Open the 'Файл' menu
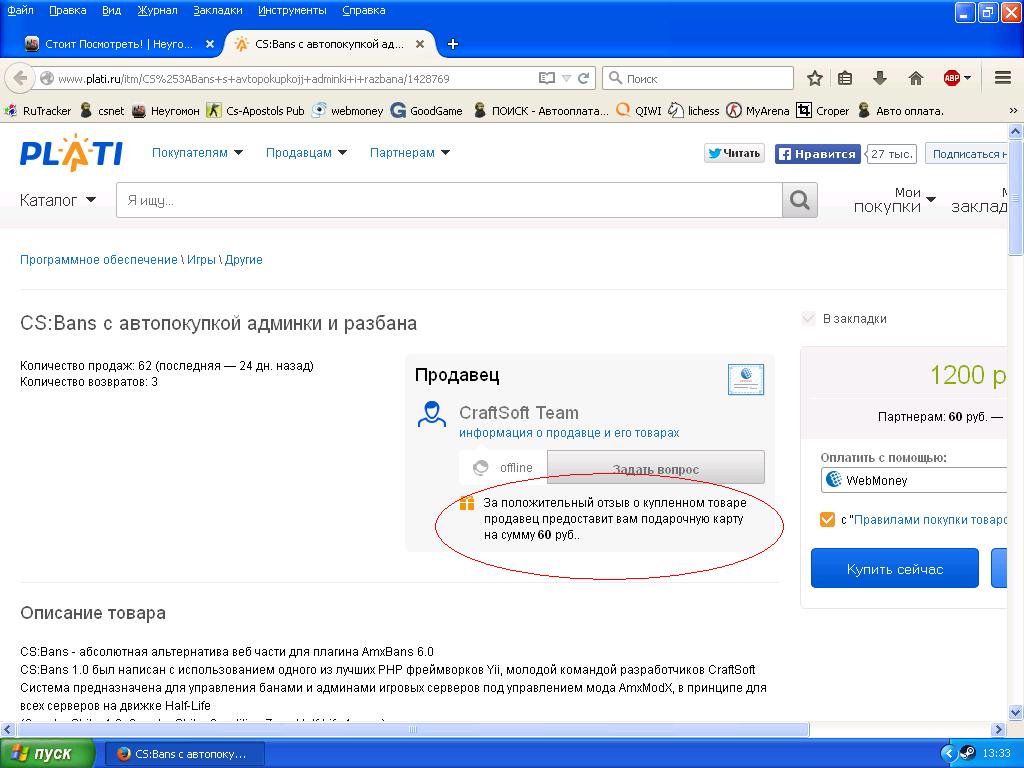 pyautogui.click(x=20, y=10)
